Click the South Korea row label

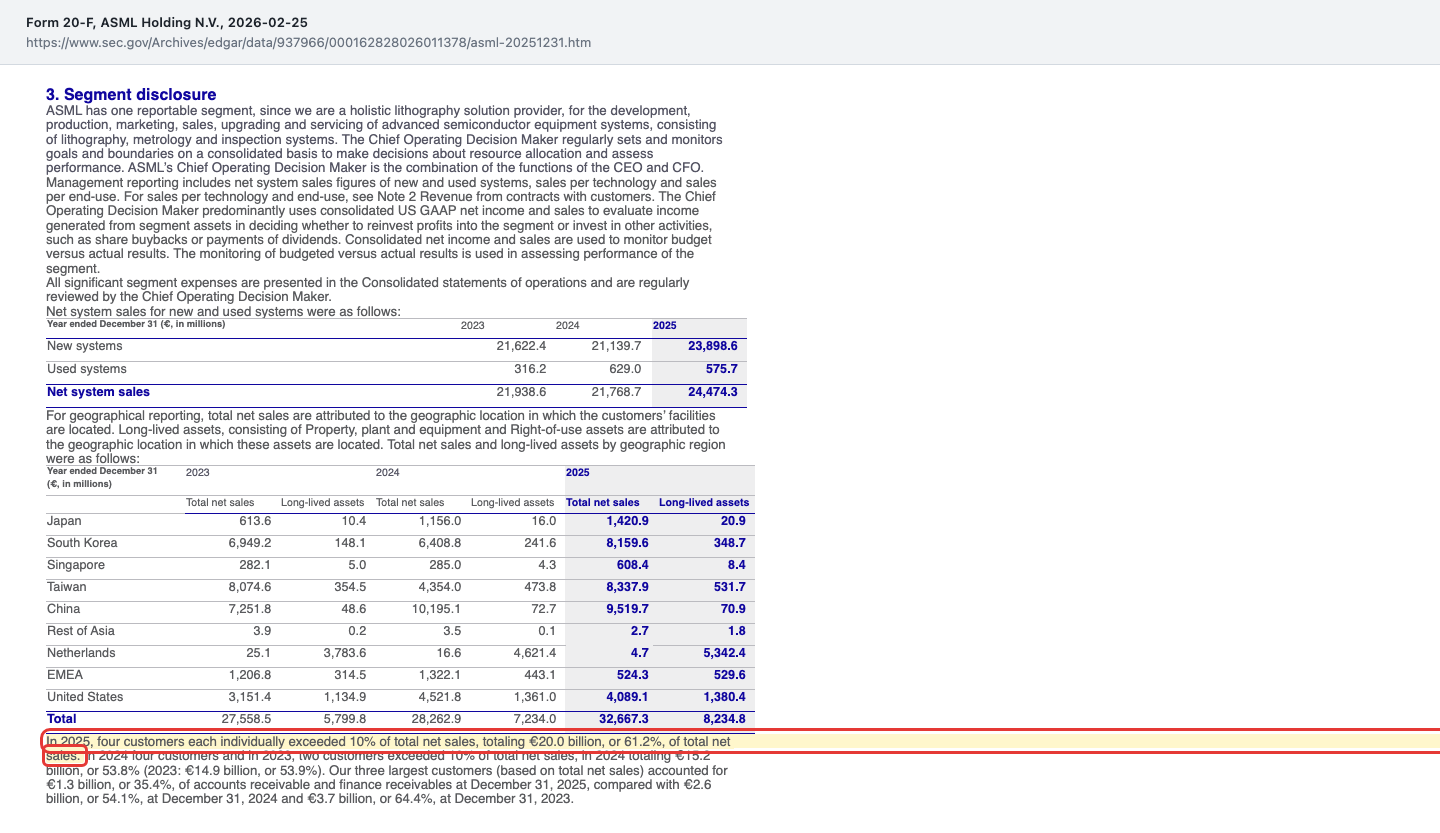point(82,543)
